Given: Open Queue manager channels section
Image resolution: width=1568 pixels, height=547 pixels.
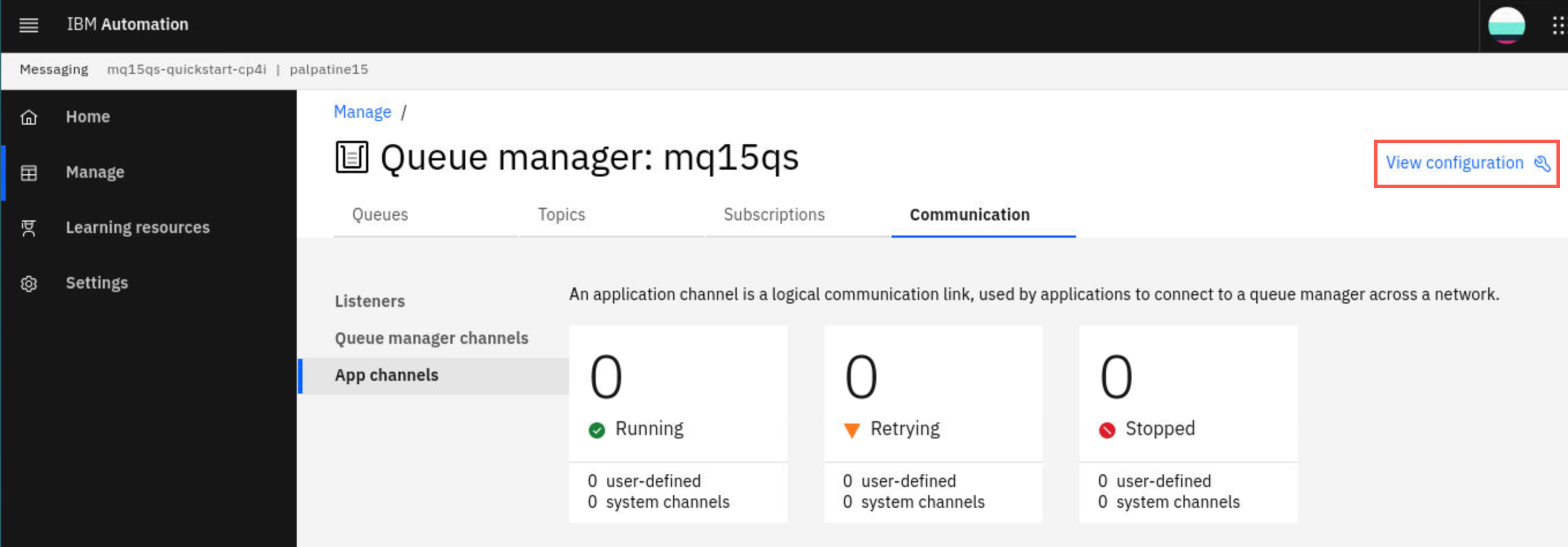Looking at the screenshot, I should click(x=432, y=338).
